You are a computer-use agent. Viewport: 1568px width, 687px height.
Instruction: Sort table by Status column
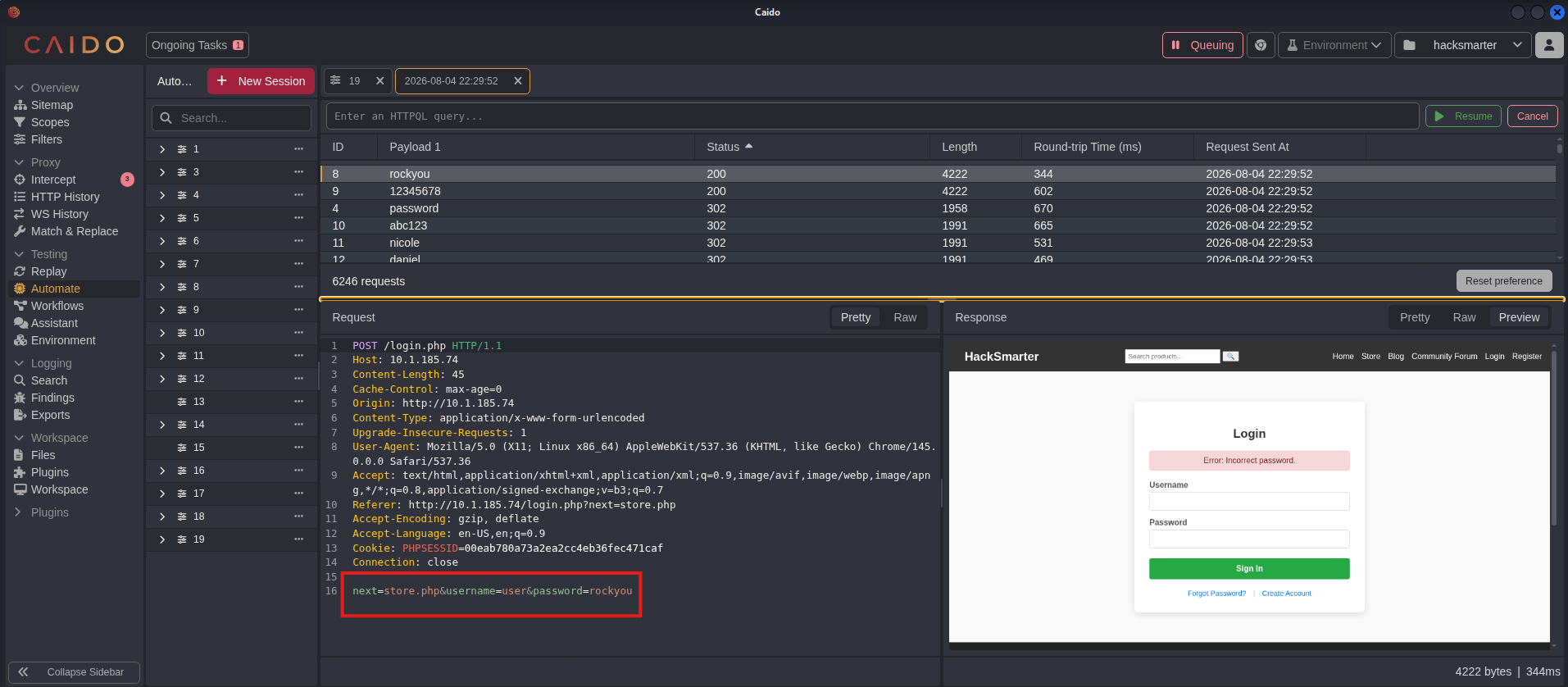tap(729, 147)
